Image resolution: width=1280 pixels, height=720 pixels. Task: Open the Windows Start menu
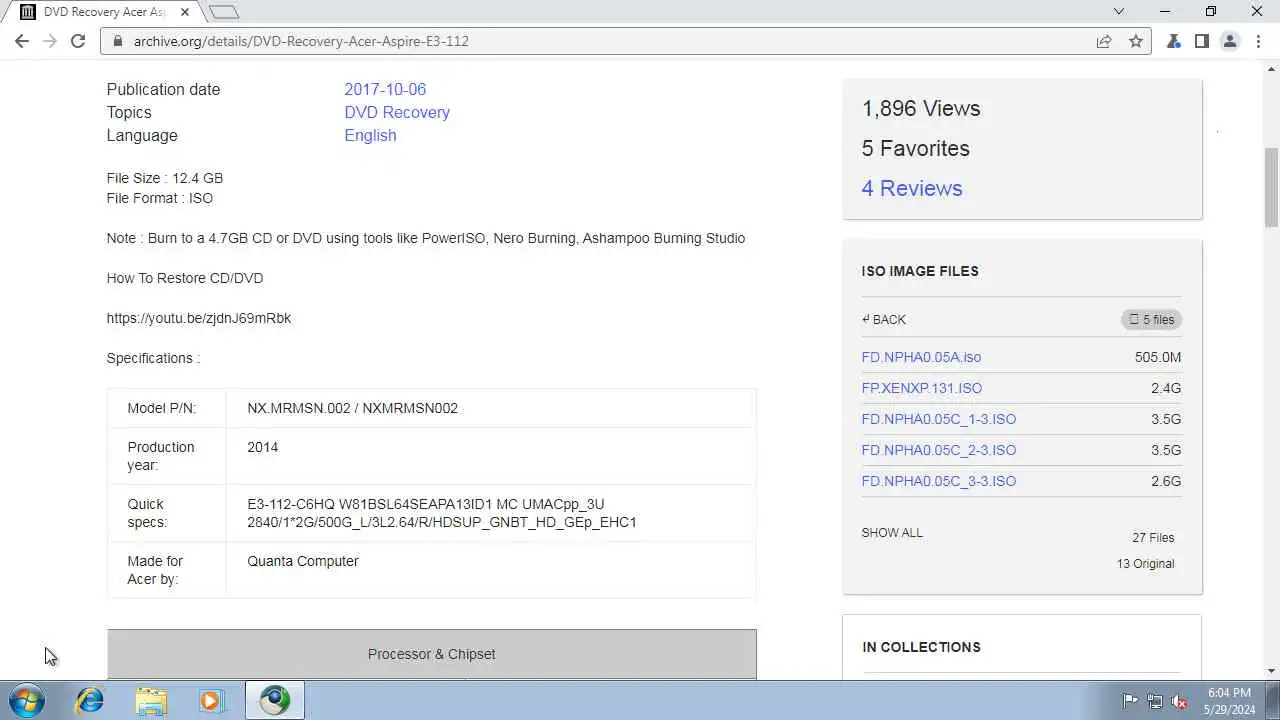(x=27, y=701)
